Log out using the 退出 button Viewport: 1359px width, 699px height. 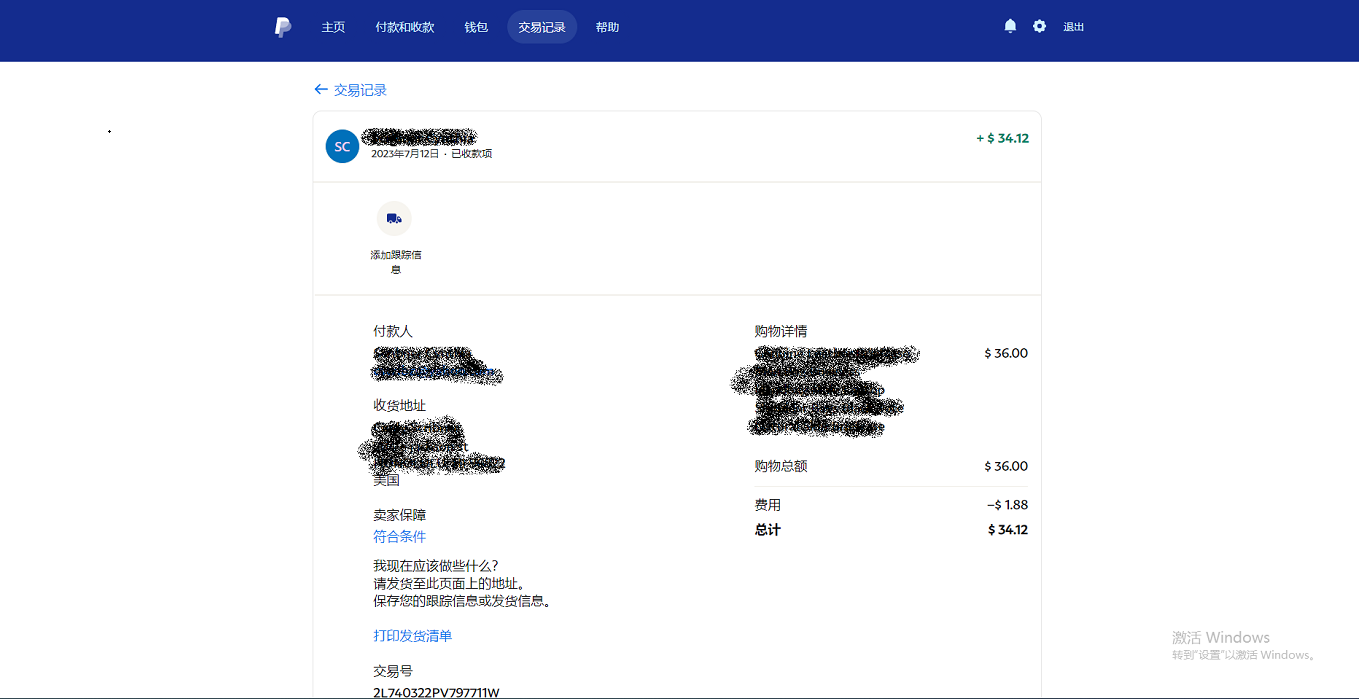pos(1074,27)
